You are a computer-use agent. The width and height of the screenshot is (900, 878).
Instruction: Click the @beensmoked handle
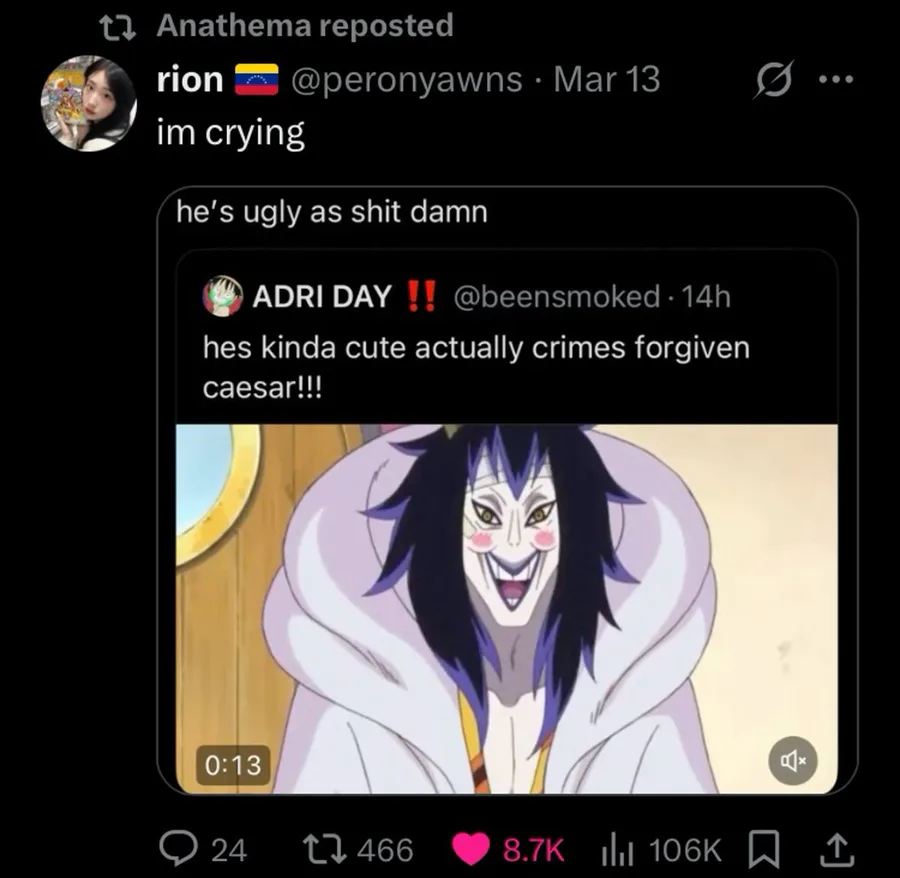click(x=556, y=297)
